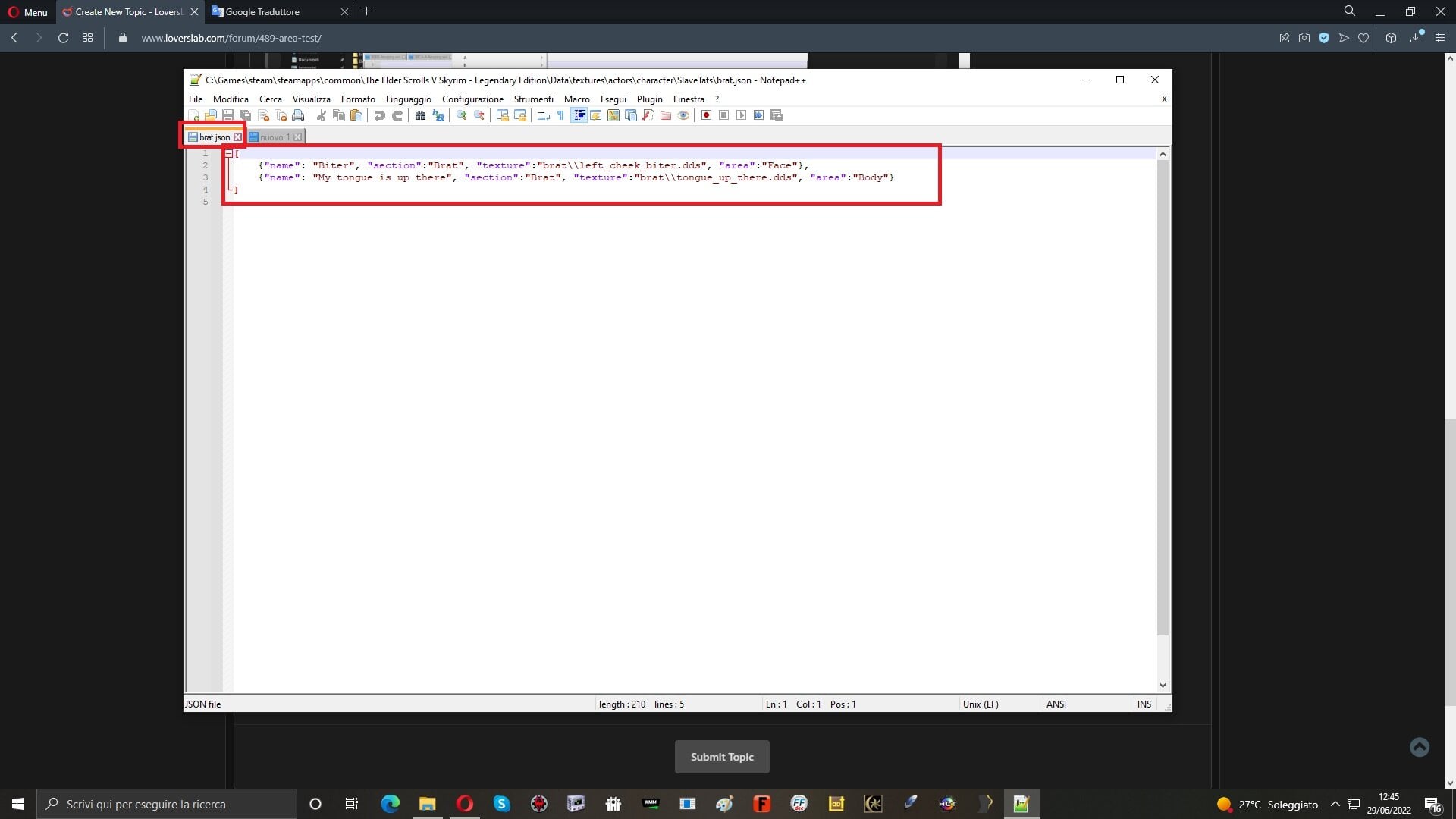Viewport: 1456px width, 819px height.
Task: Open Skype from taskbar
Action: 501,804
